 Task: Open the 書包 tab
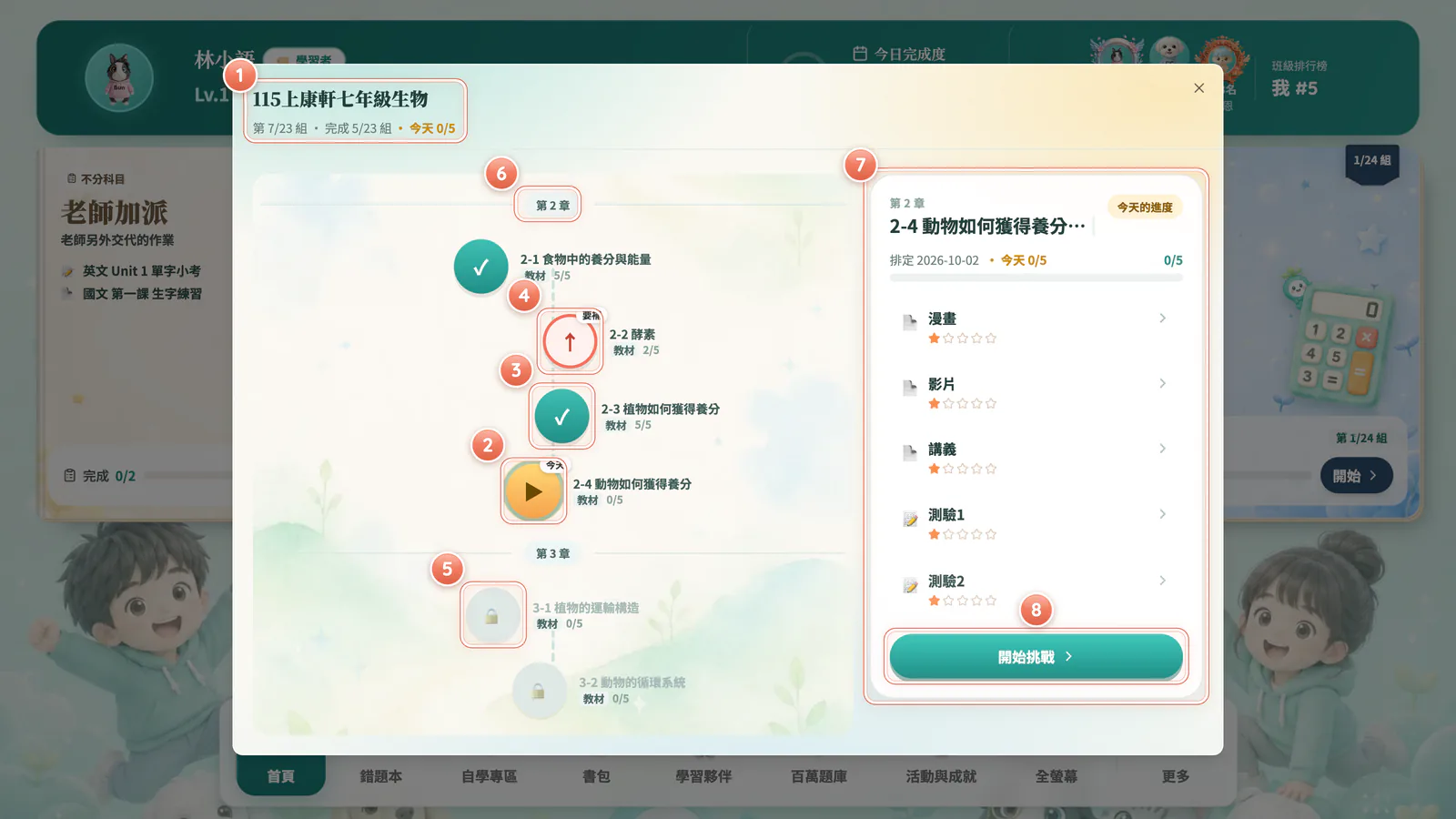[596, 776]
